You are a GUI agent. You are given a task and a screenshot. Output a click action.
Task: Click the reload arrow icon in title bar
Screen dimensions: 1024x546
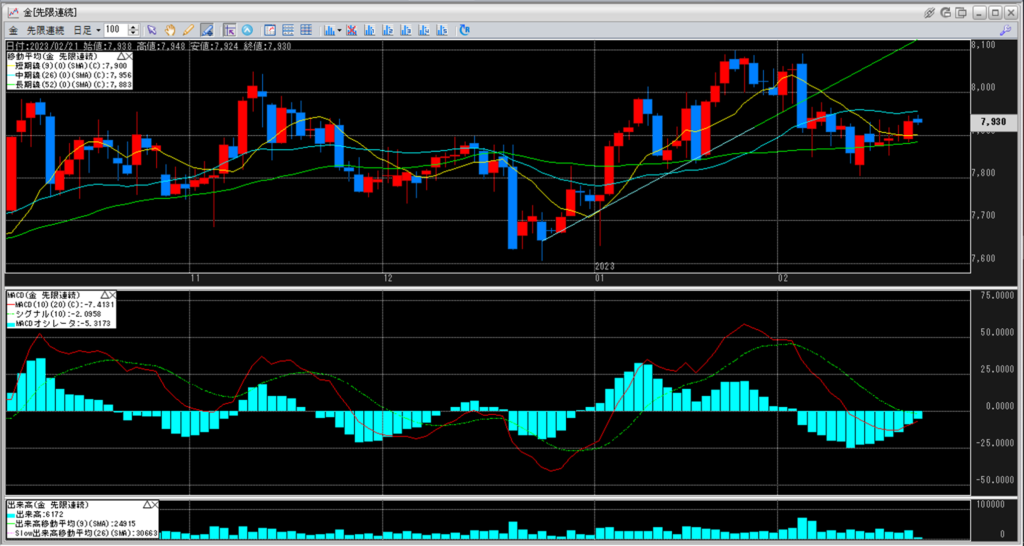click(946, 12)
